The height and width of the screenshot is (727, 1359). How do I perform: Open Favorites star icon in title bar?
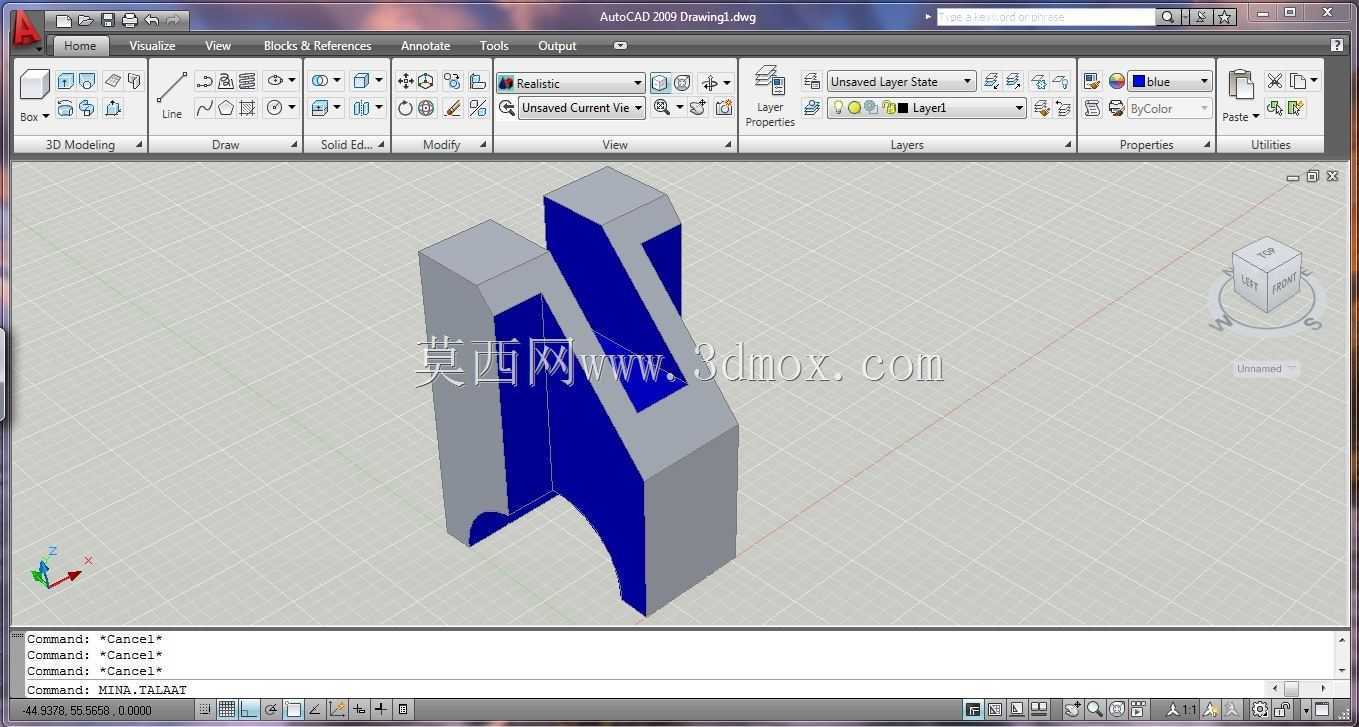(1225, 17)
